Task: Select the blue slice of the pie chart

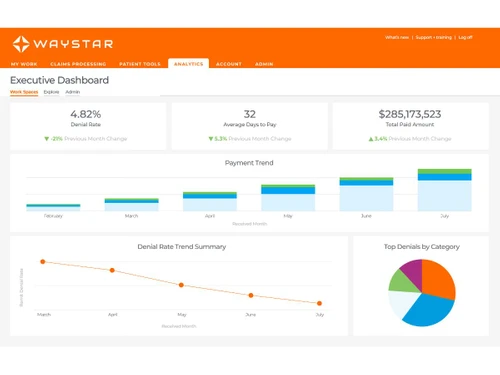Action: [x=430, y=310]
